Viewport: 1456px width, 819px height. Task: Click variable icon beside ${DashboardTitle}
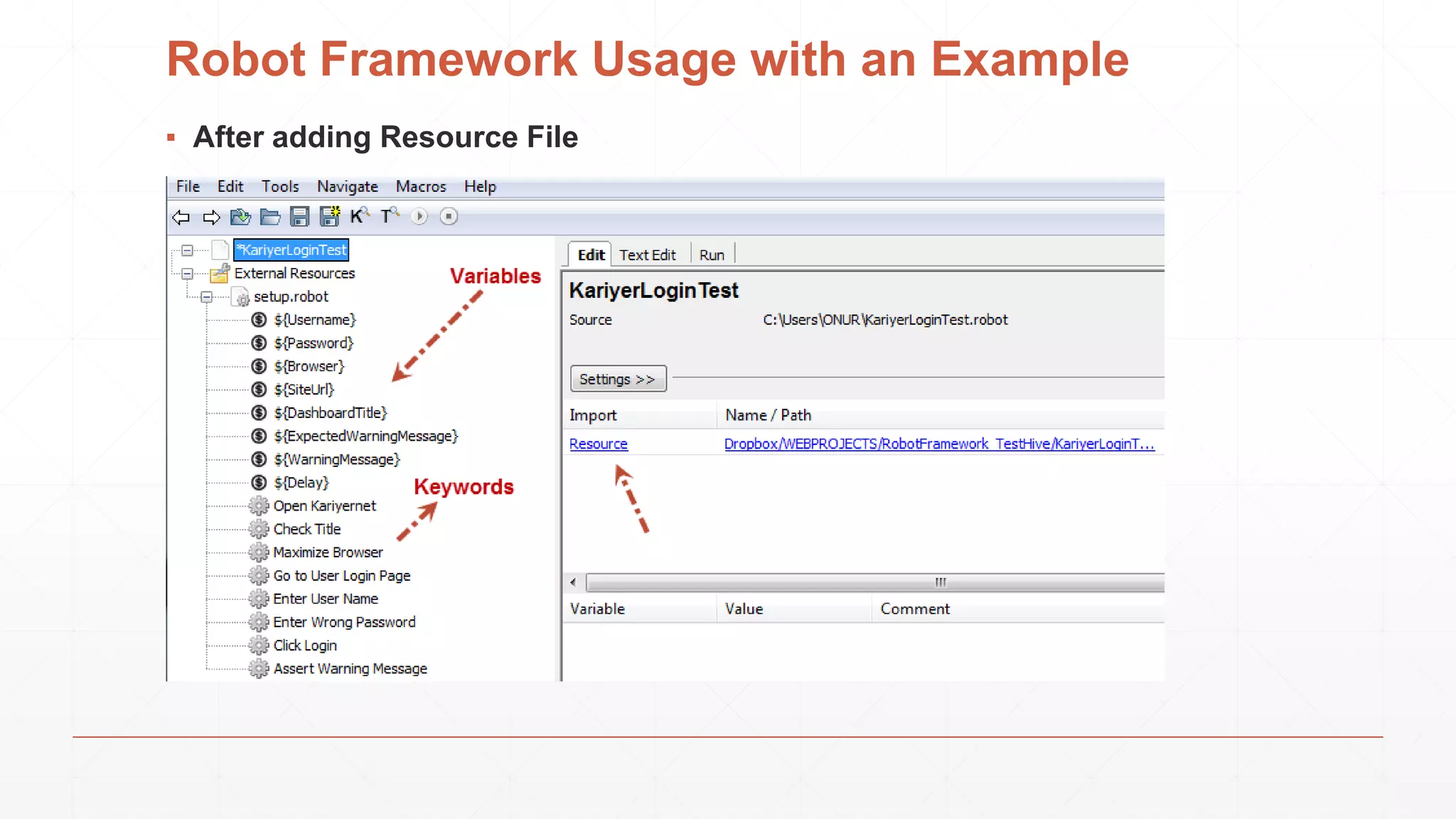coord(259,413)
